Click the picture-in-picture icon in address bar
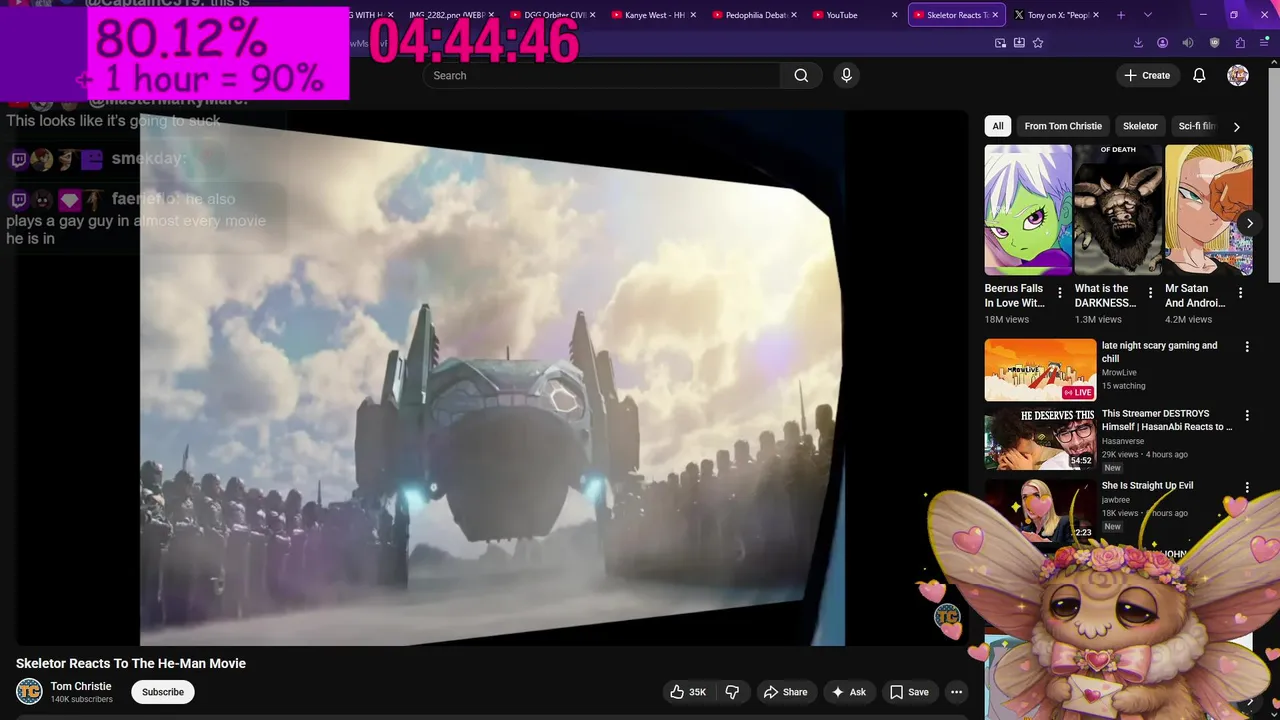The image size is (1280, 720). 1001,43
